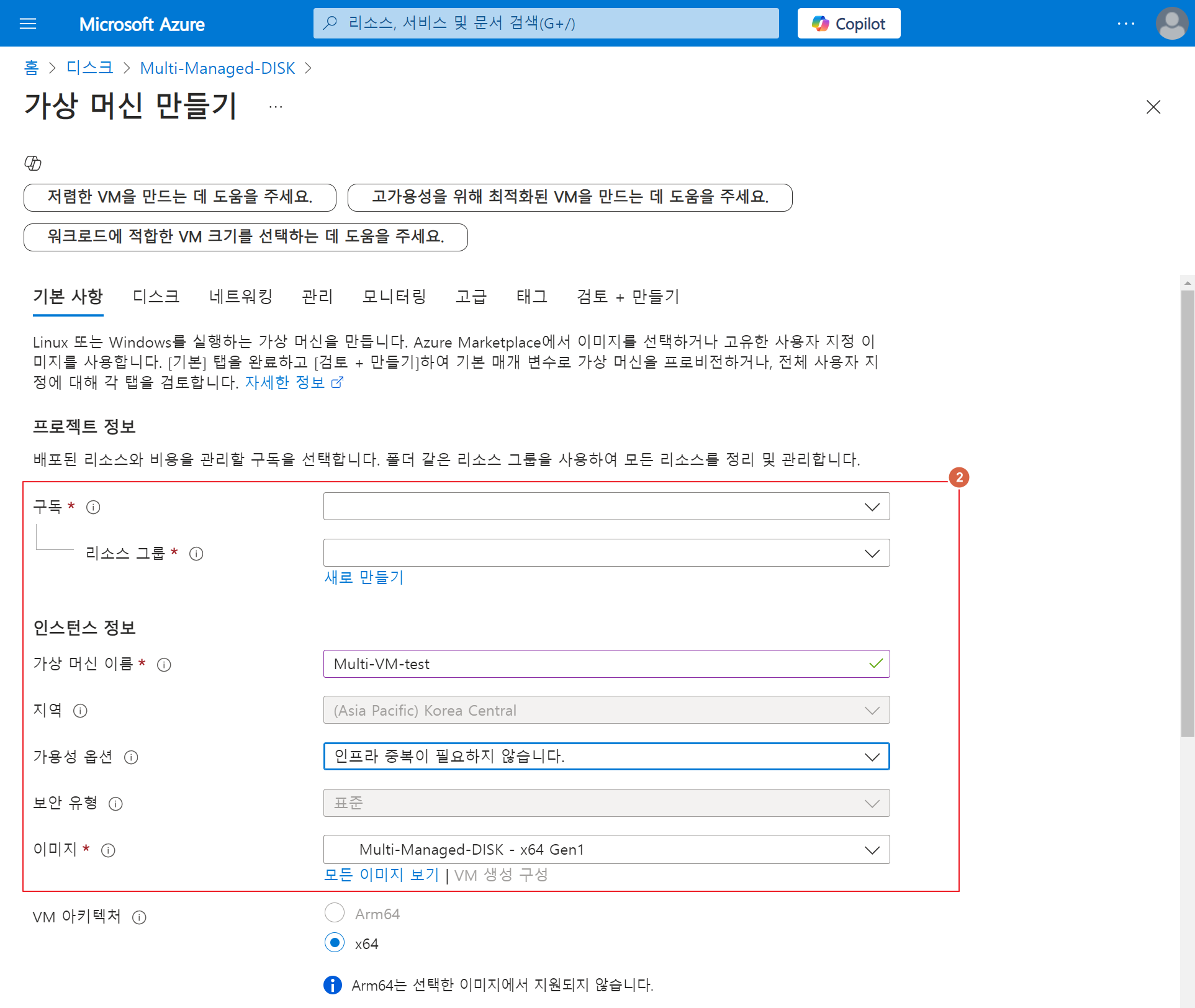Open the 가용성 옵션 dropdown
1195x1008 pixels.
pyautogui.click(x=606, y=757)
